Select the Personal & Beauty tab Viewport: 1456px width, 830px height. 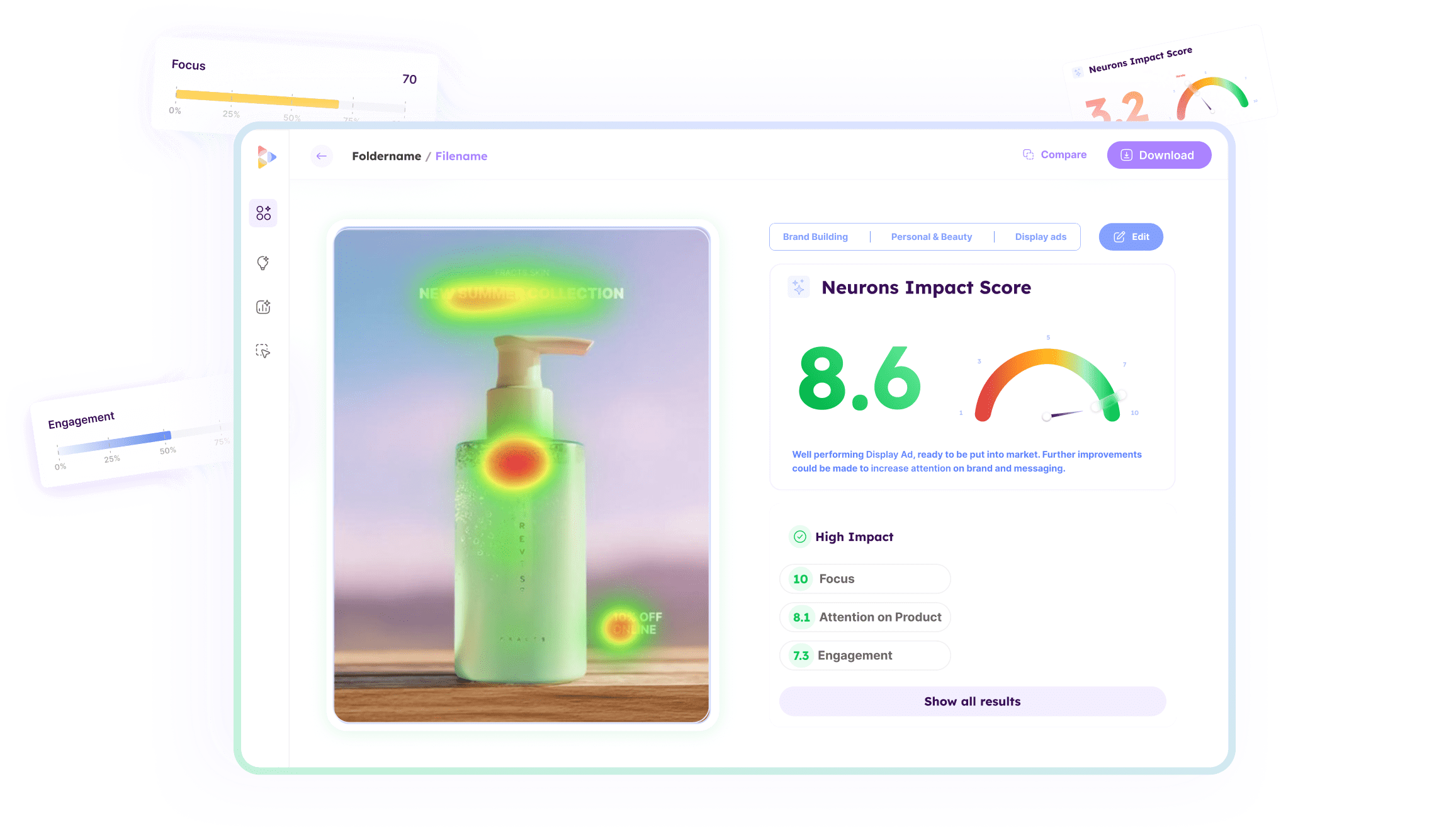(x=931, y=237)
